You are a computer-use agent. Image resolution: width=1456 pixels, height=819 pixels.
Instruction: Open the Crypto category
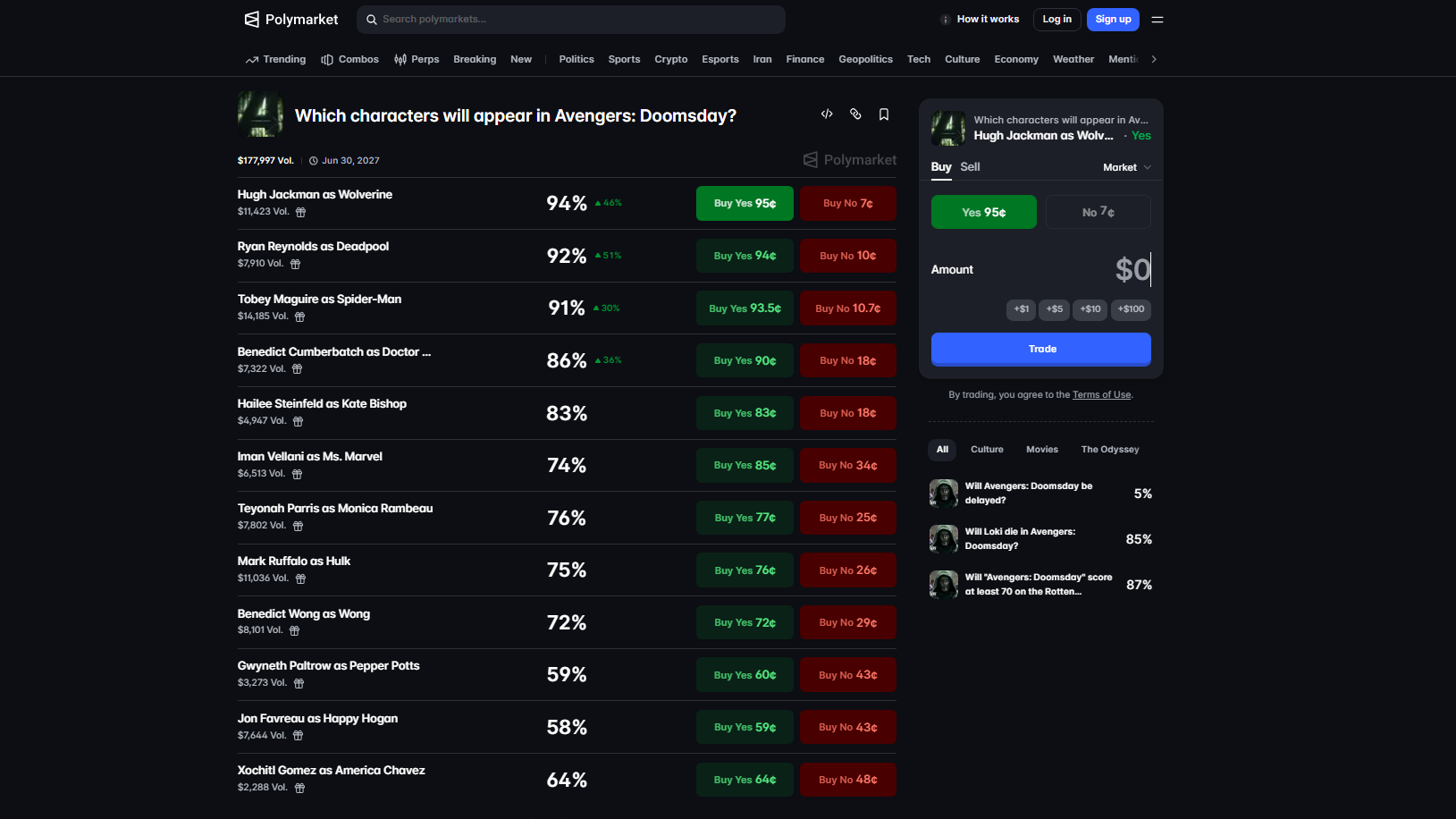(x=671, y=60)
